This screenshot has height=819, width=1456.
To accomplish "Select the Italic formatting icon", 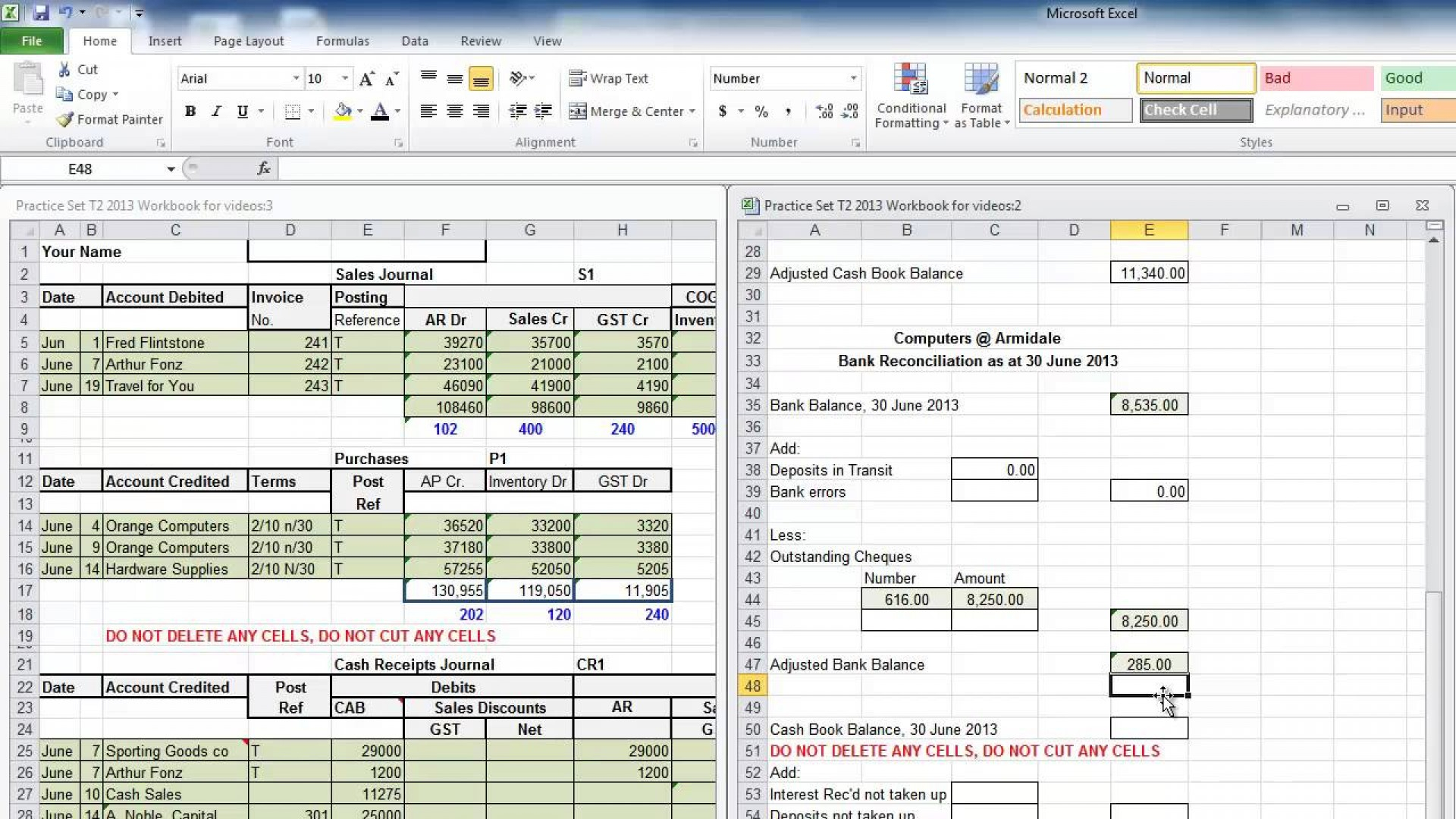I will 216,111.
